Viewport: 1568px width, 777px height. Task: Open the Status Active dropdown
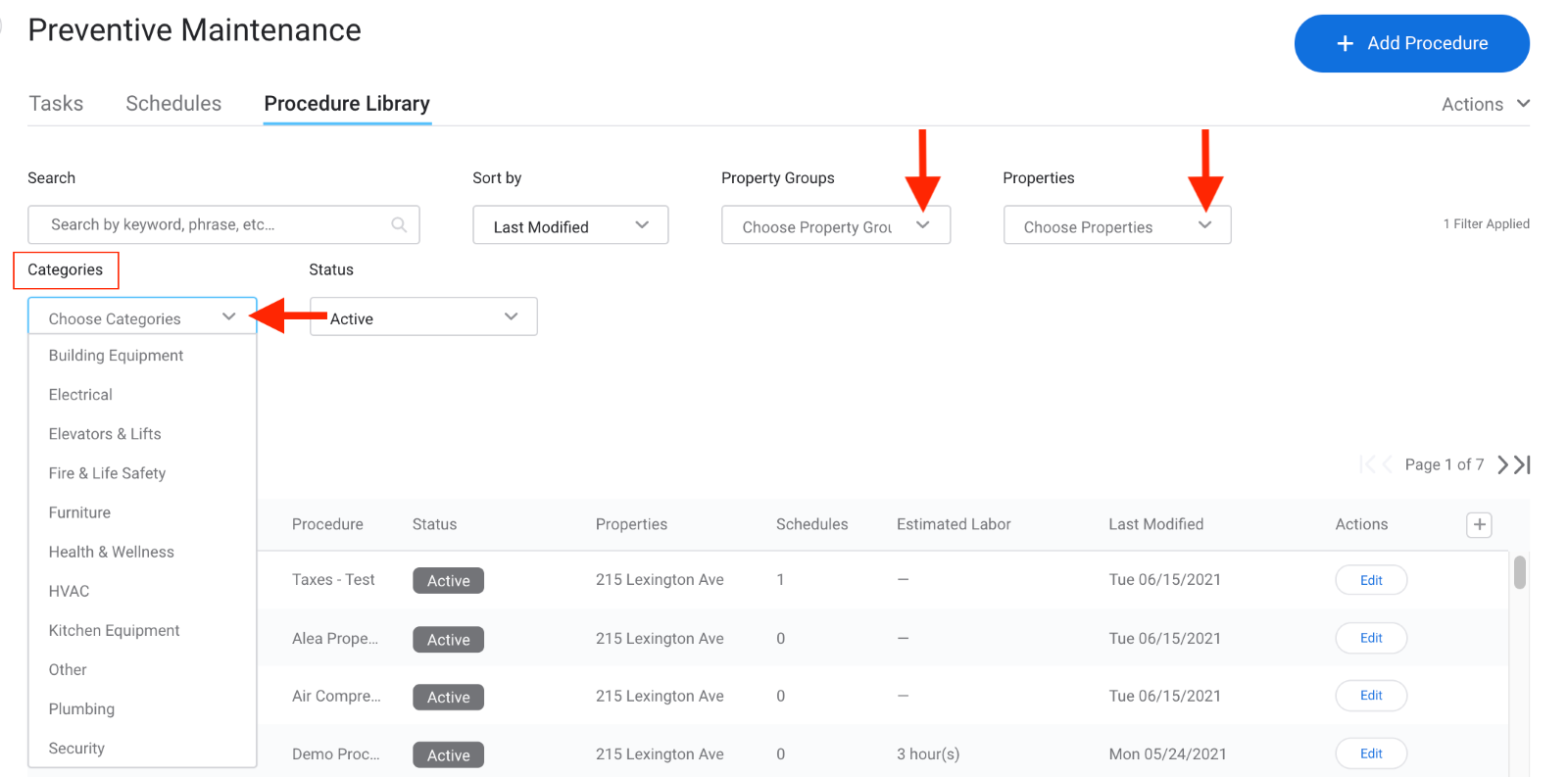pyautogui.click(x=423, y=316)
